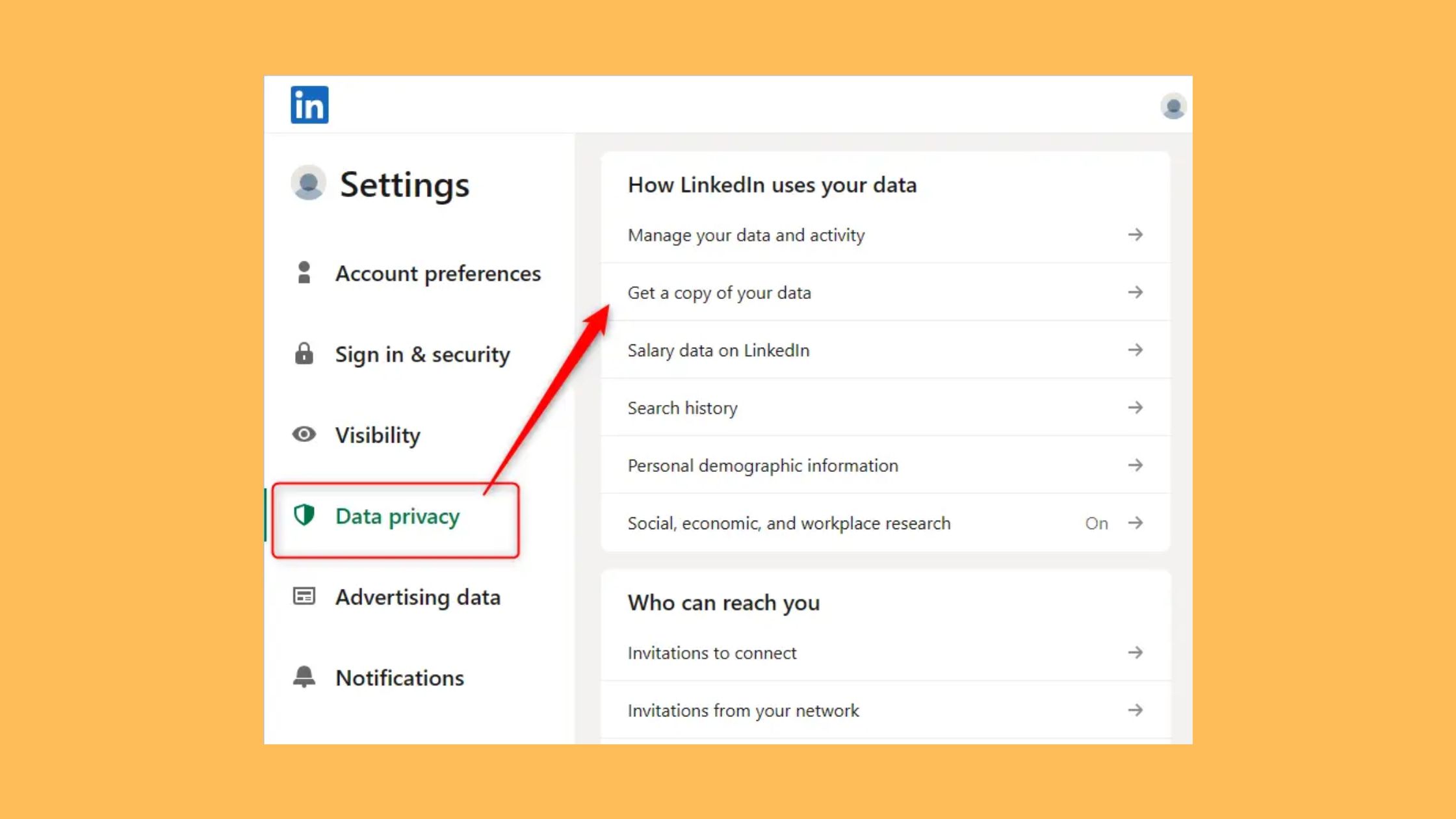Click the eye icon next to Visibility
Screen dimensions: 1456x819
(305, 435)
